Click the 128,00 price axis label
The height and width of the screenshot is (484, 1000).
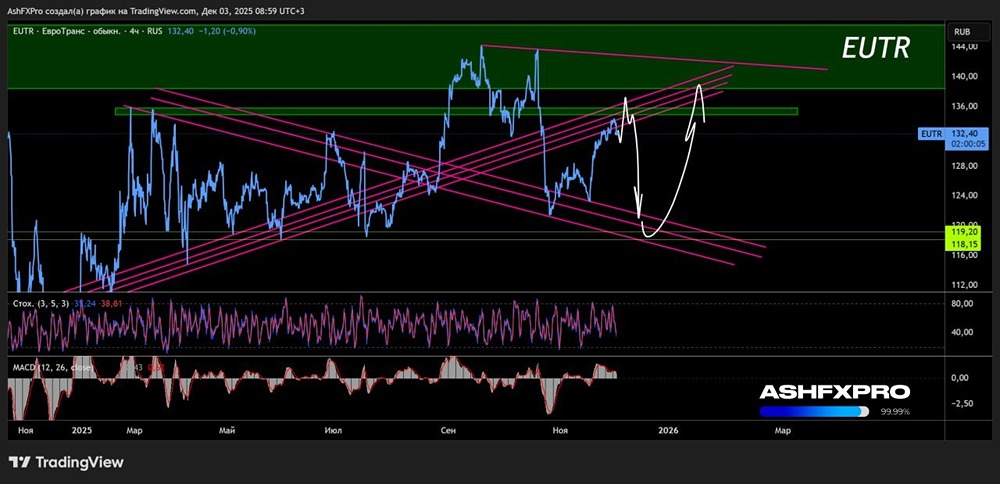tap(964, 166)
